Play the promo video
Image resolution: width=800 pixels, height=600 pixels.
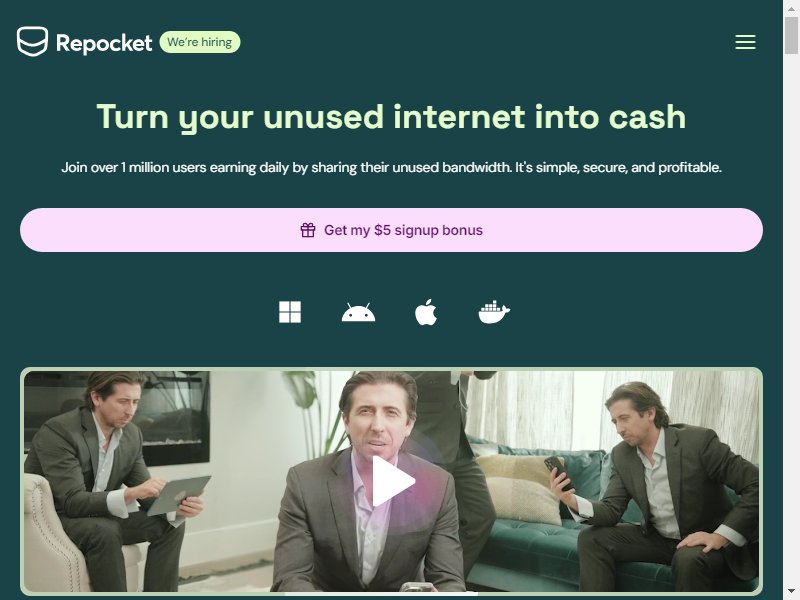[392, 481]
